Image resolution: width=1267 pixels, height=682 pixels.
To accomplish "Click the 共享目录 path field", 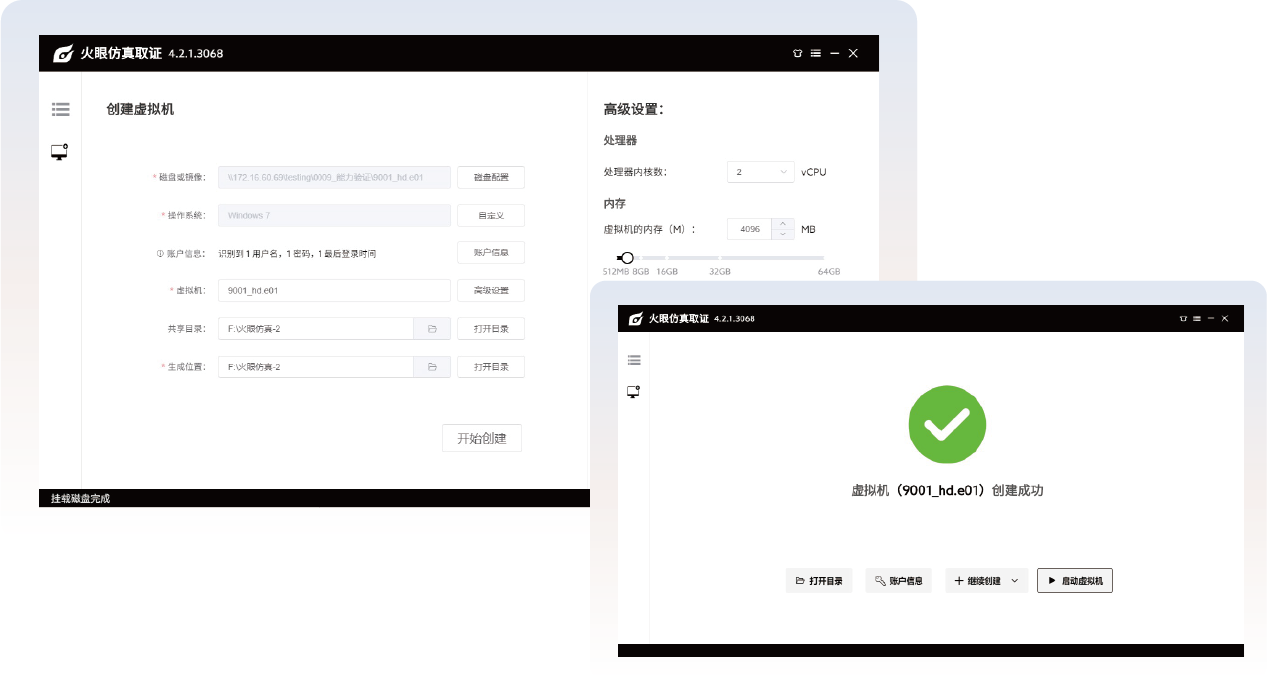I will 316,329.
